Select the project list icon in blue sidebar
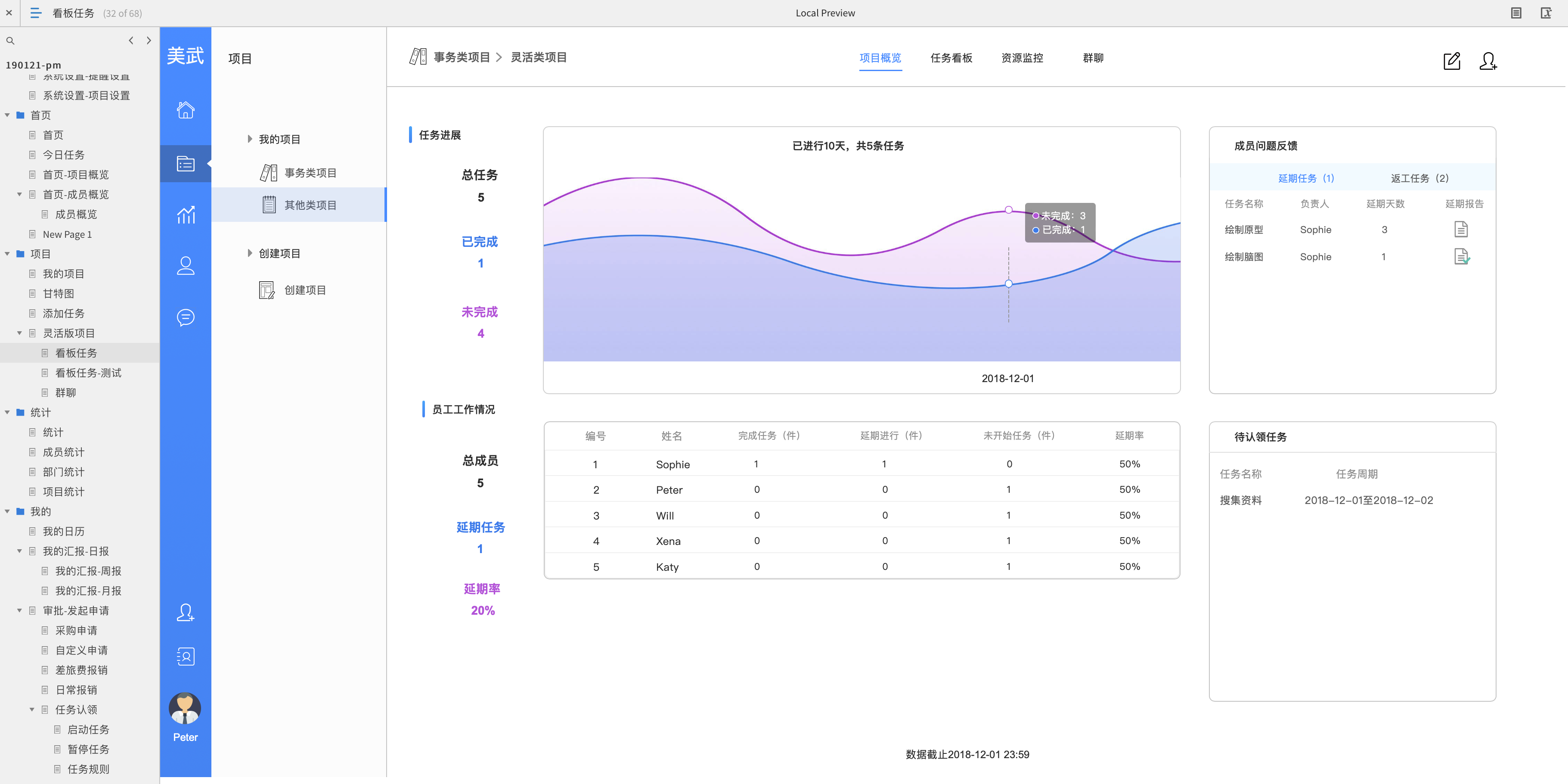1568x784 pixels. pyautogui.click(x=186, y=163)
